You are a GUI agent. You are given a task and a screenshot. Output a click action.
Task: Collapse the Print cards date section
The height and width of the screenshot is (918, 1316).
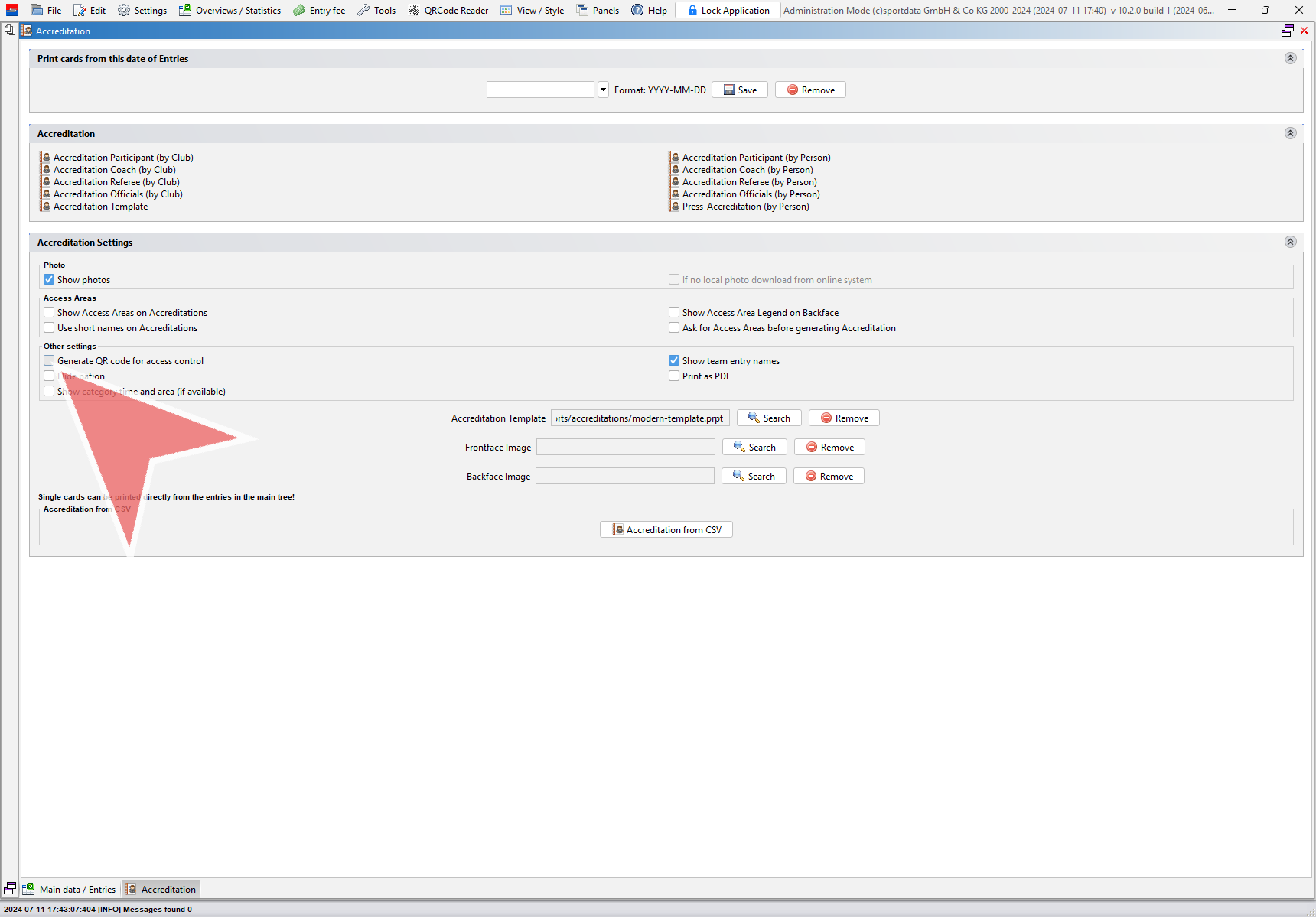[1290, 59]
